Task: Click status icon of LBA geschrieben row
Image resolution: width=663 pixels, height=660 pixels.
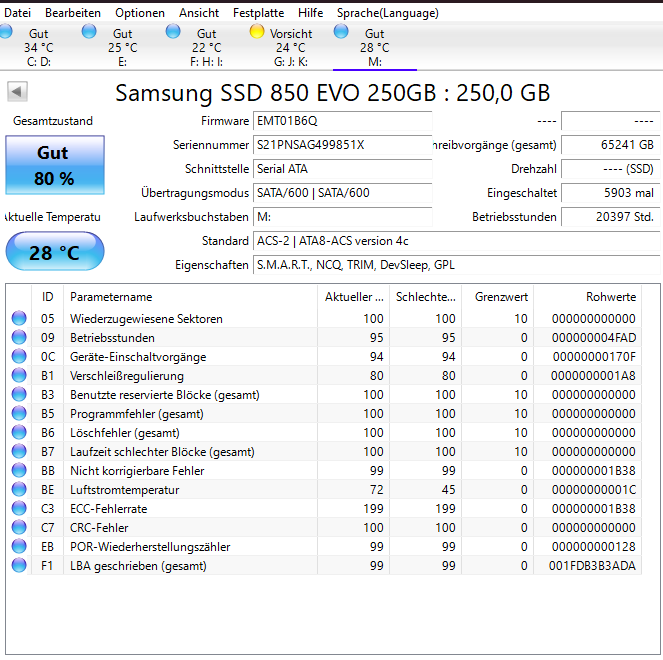Action: tap(19, 566)
